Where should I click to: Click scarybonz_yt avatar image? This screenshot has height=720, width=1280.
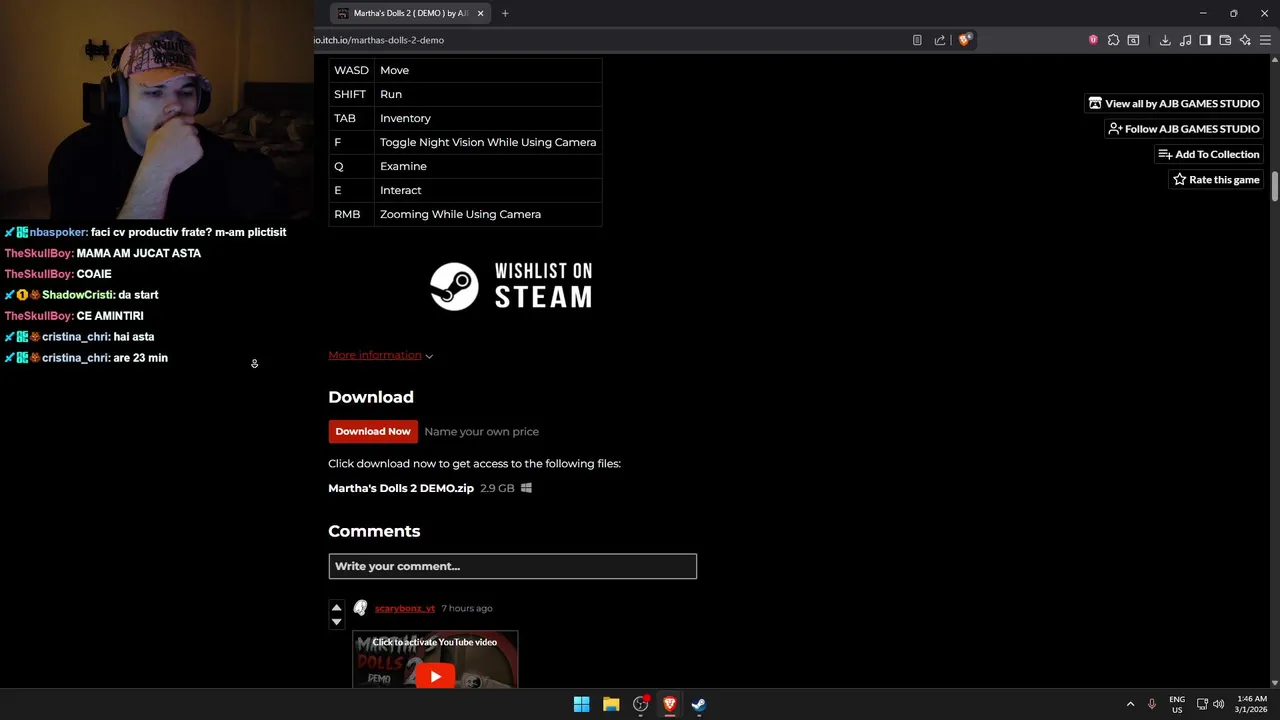pyautogui.click(x=360, y=608)
